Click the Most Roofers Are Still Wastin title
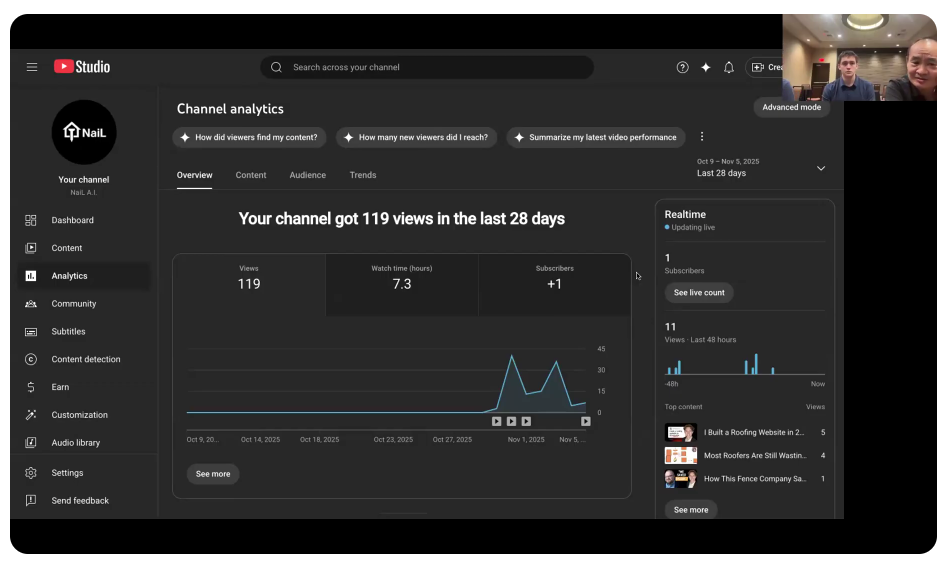This screenshot has height=567, width=948. [755, 455]
